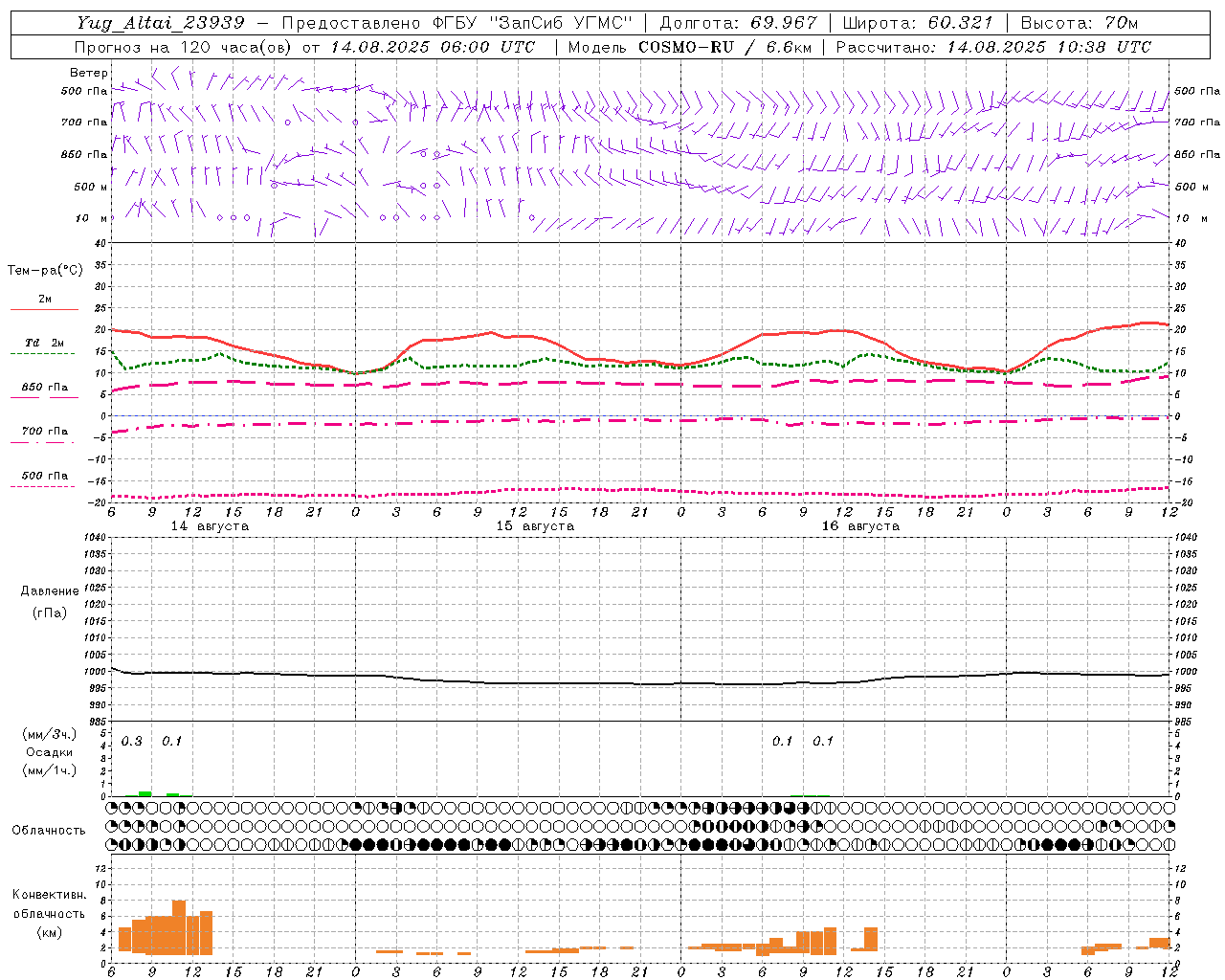Click the Td 2м dew point legend label

(x=45, y=343)
